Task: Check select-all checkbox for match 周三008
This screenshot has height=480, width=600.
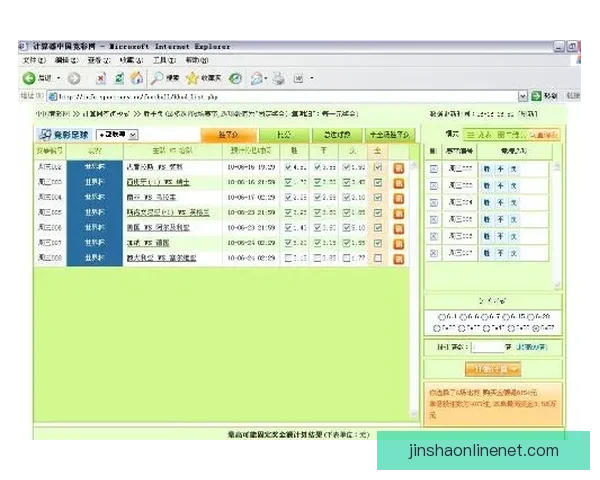Action: 378,258
